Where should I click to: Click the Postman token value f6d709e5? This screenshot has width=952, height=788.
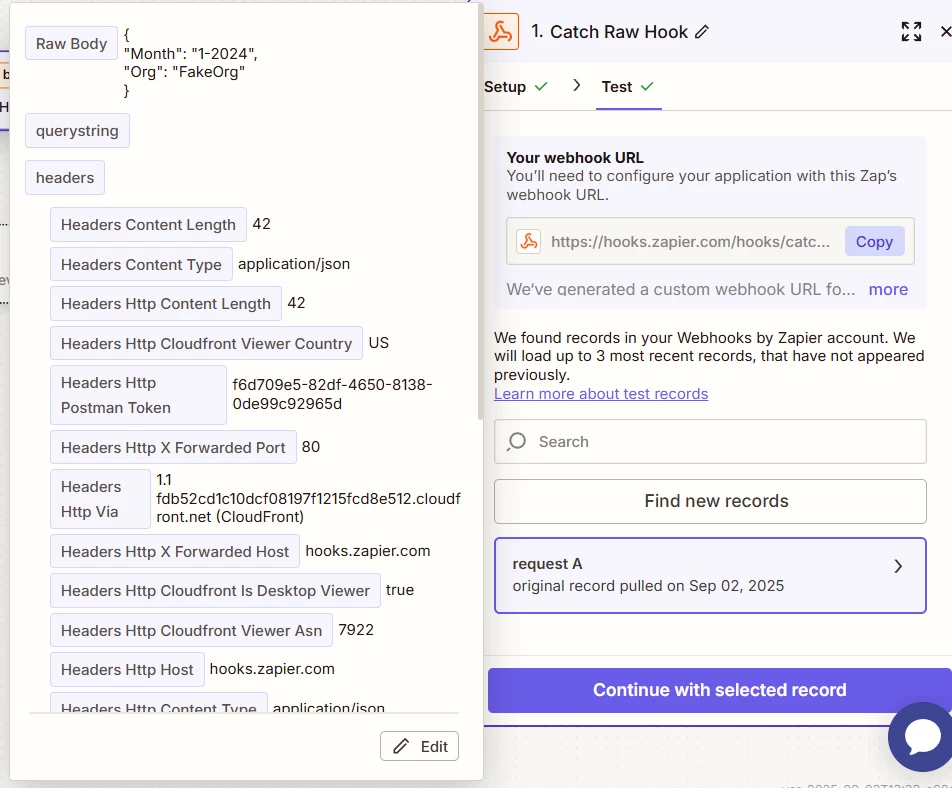[332, 395]
